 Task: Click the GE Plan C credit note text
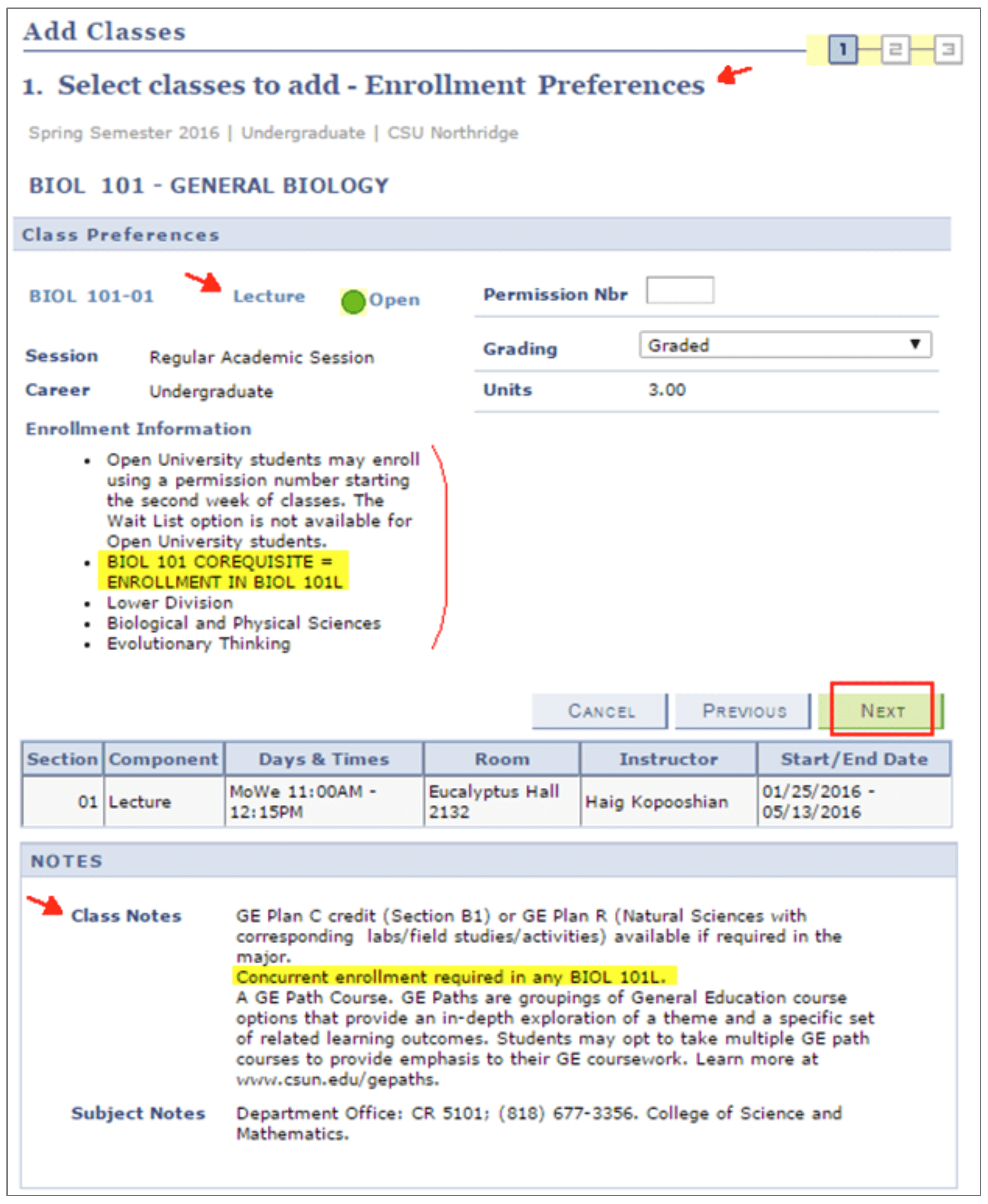coord(539,936)
